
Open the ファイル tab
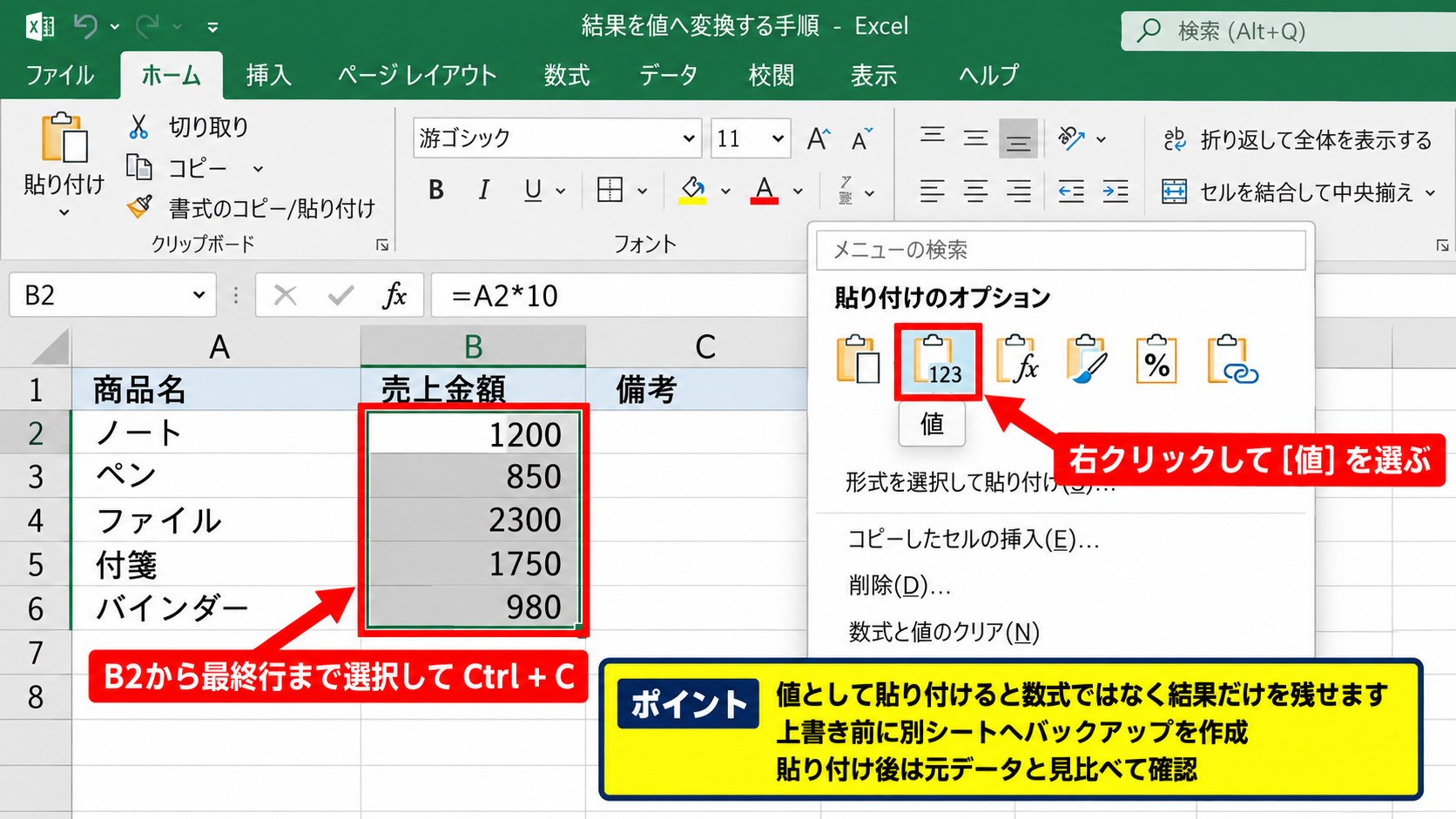[59, 76]
